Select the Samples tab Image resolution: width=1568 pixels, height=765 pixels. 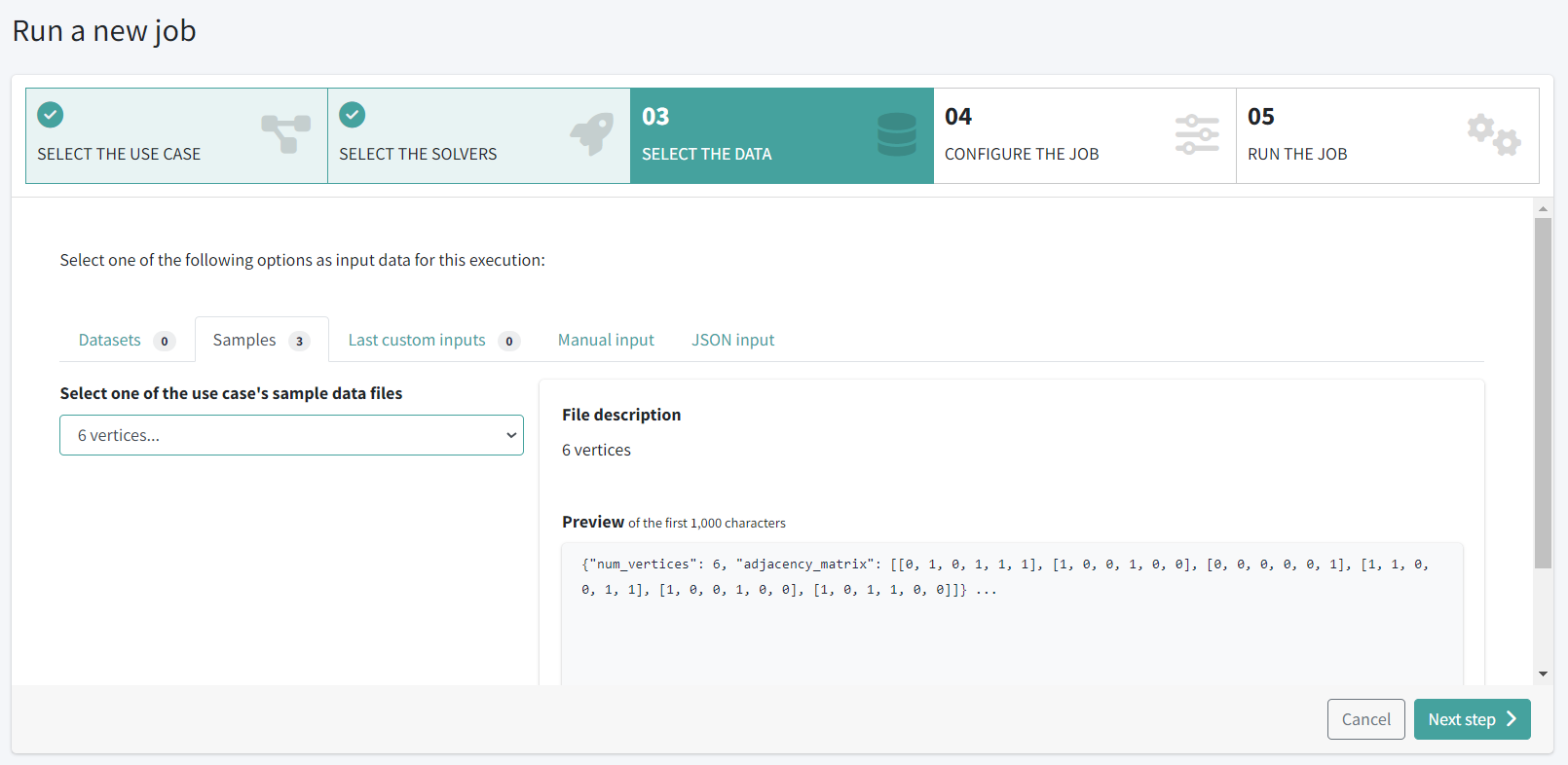pyautogui.click(x=261, y=340)
